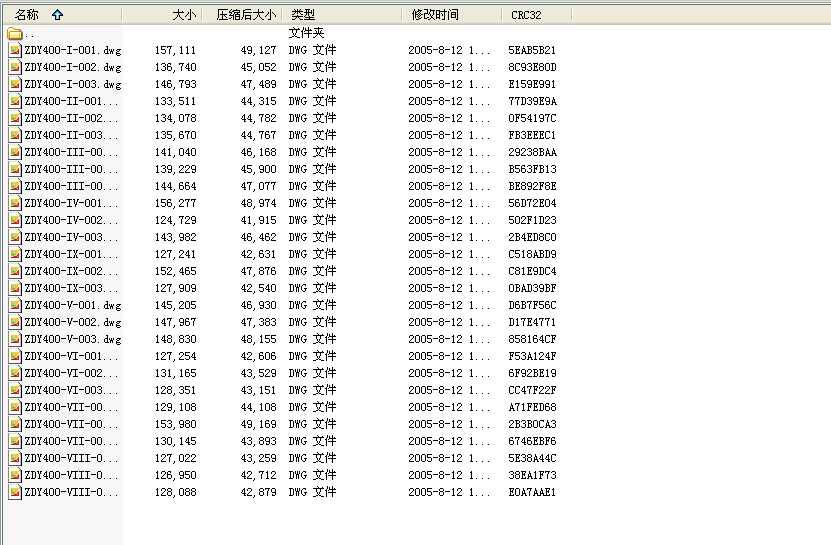Sort by the 类型 column header
The image size is (831, 545).
(x=342, y=15)
